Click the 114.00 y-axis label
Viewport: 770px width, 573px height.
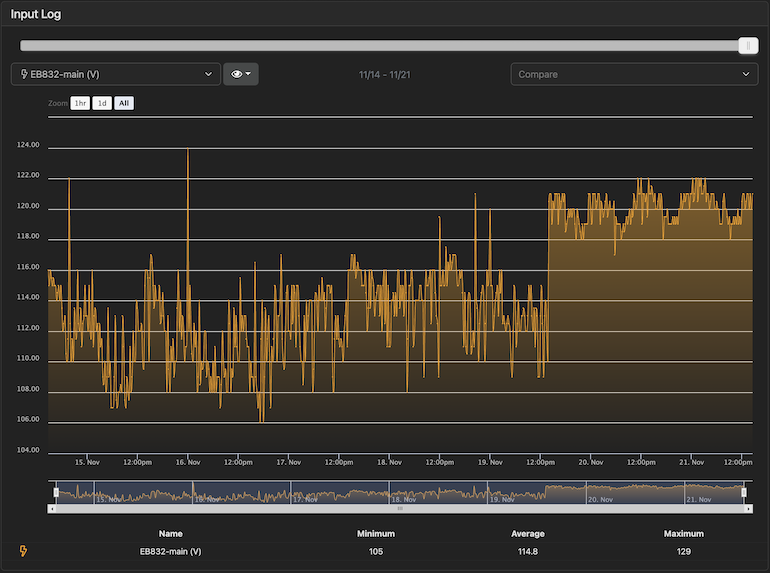28,297
